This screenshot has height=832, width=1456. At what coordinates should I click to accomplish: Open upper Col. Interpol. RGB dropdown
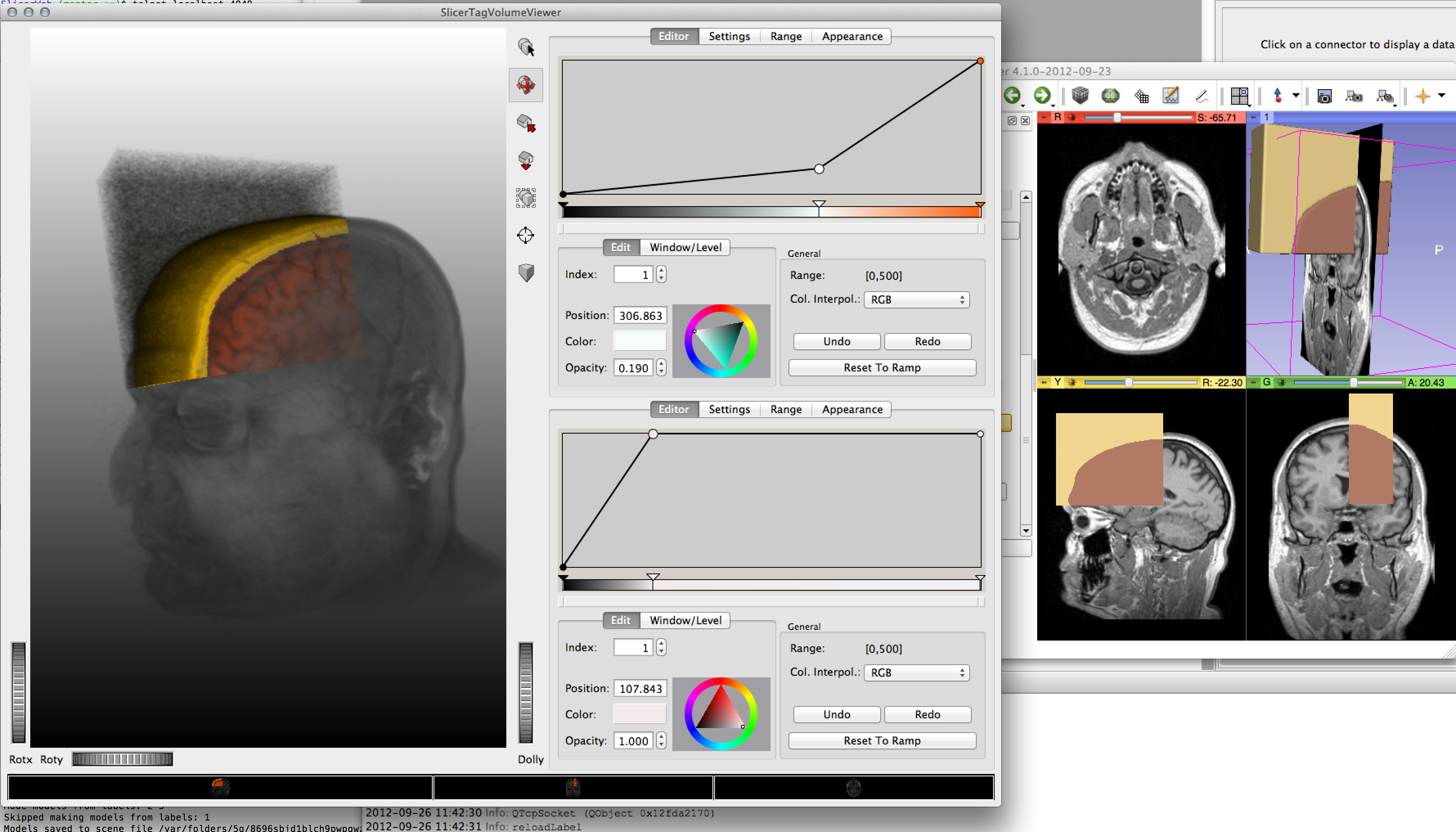(916, 299)
